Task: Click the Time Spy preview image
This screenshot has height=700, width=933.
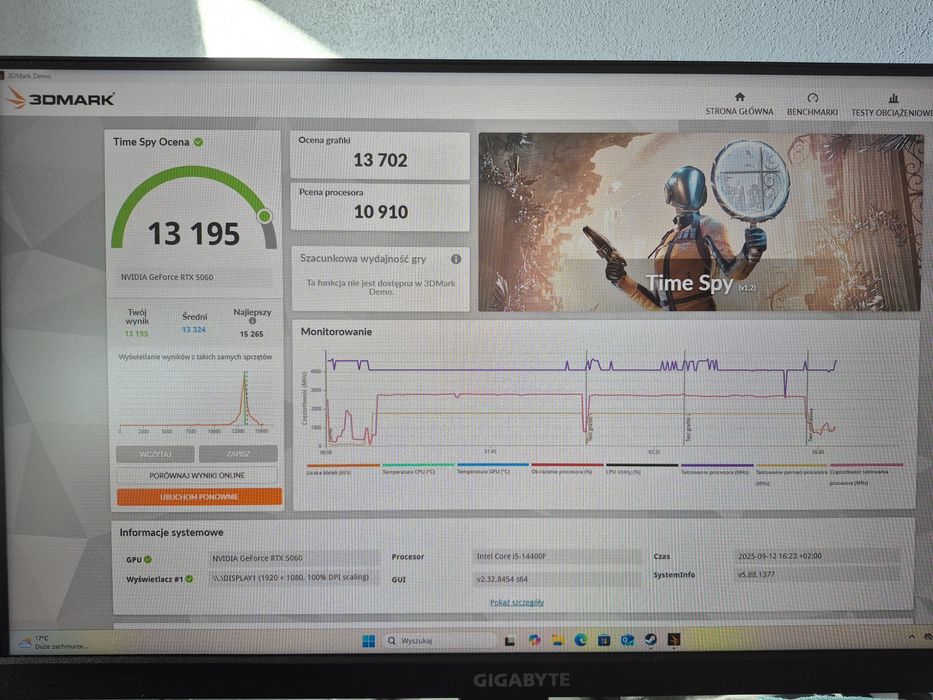Action: click(x=700, y=222)
